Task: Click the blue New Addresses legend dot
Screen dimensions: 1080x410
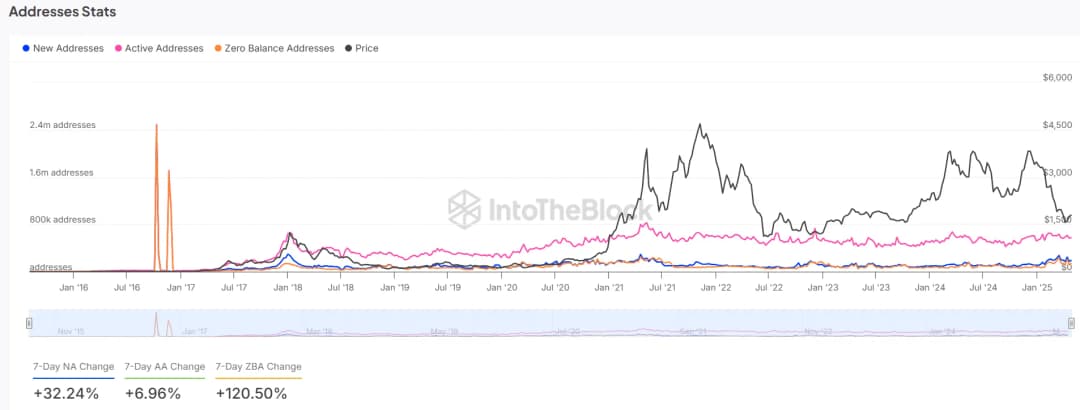Action: 25,48
